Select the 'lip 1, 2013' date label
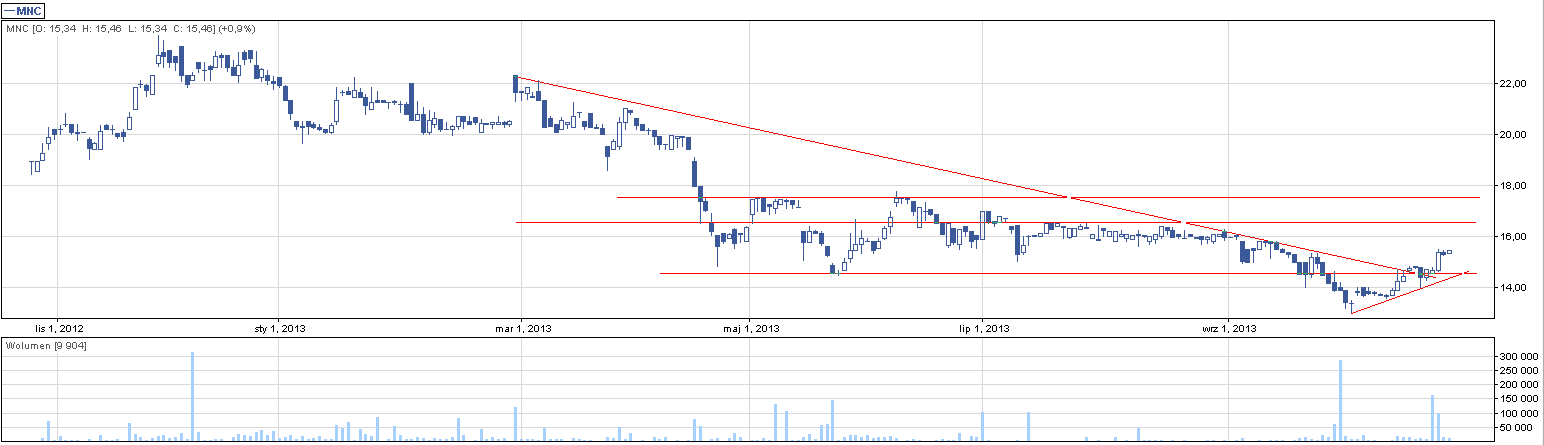Viewport: 1544px width, 445px height. click(983, 328)
